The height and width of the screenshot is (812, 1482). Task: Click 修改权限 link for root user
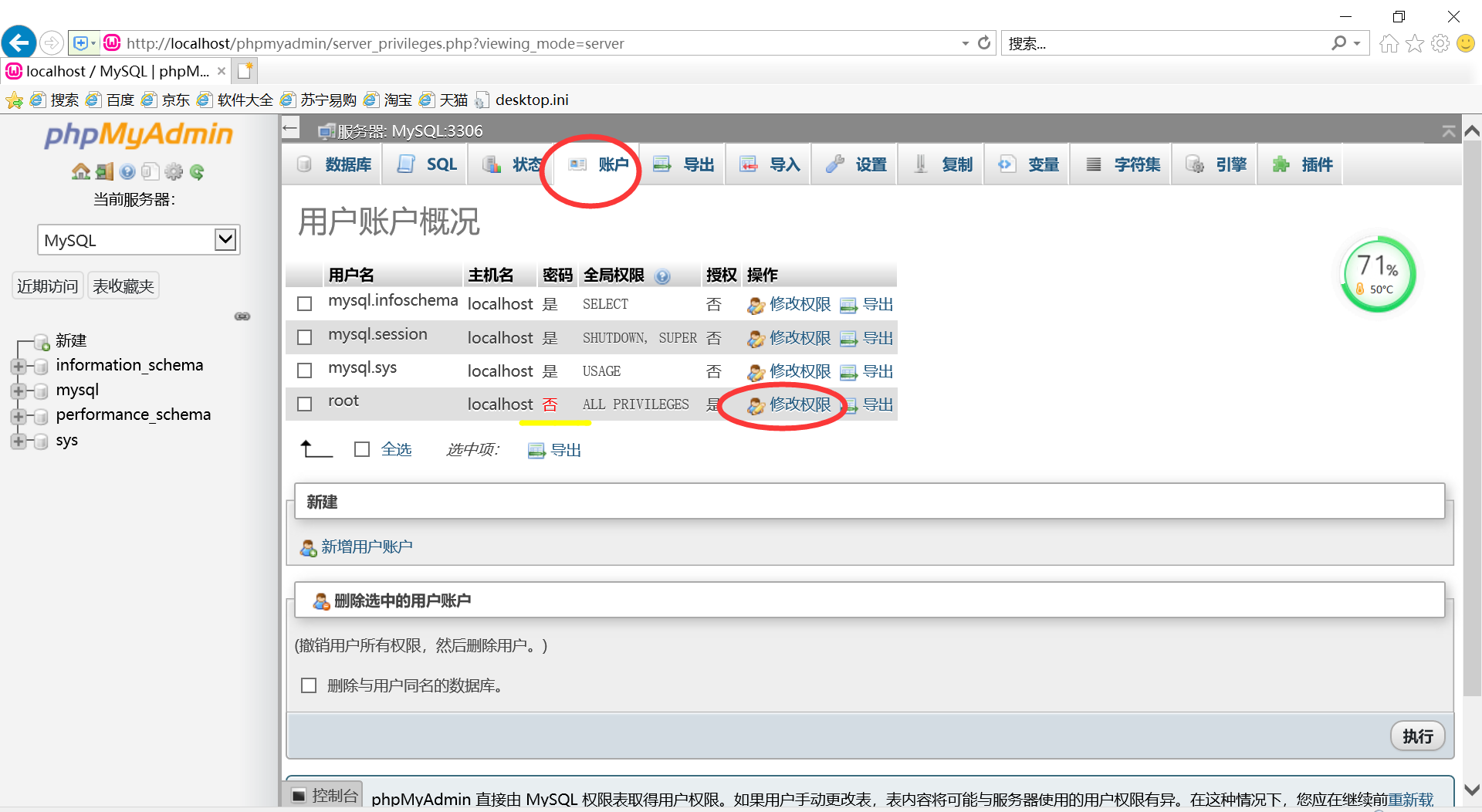click(800, 404)
